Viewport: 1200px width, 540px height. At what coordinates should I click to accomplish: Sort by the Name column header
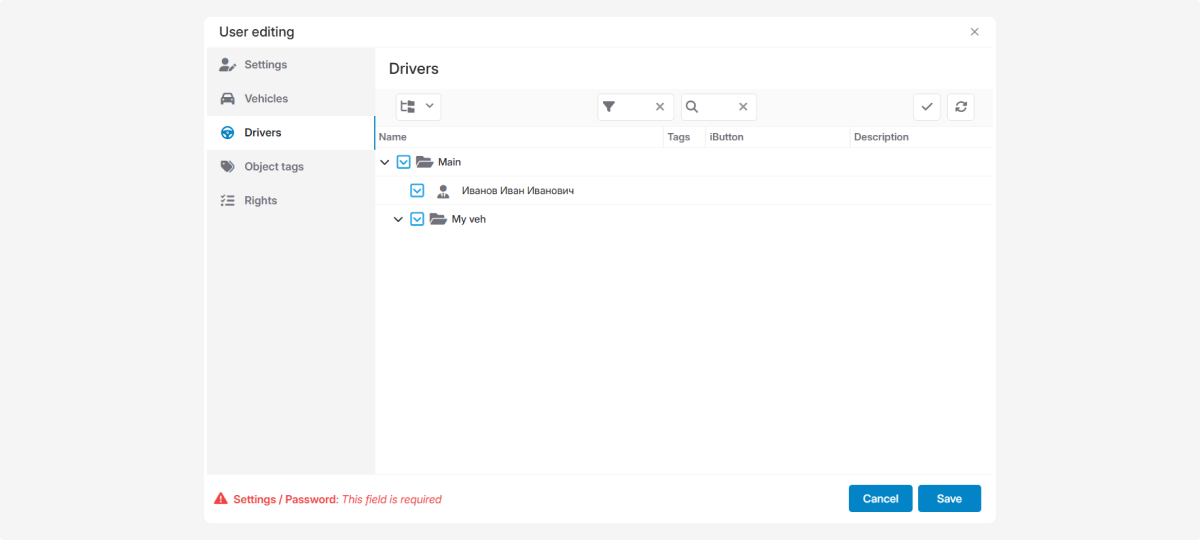[393, 137]
